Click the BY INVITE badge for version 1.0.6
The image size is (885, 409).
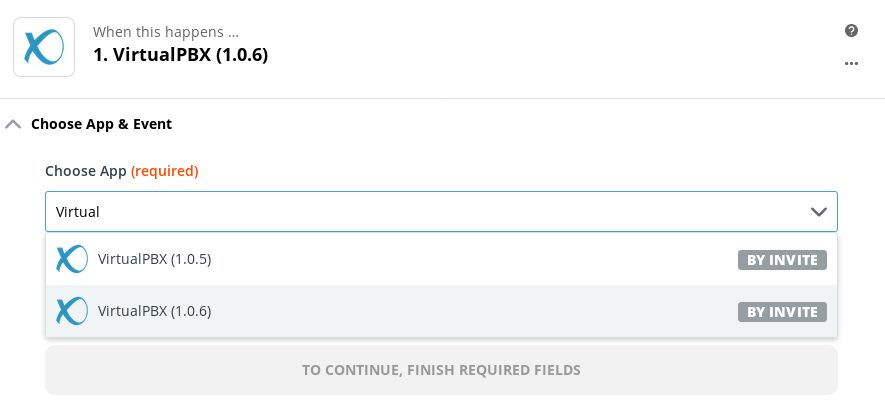pyautogui.click(x=782, y=312)
